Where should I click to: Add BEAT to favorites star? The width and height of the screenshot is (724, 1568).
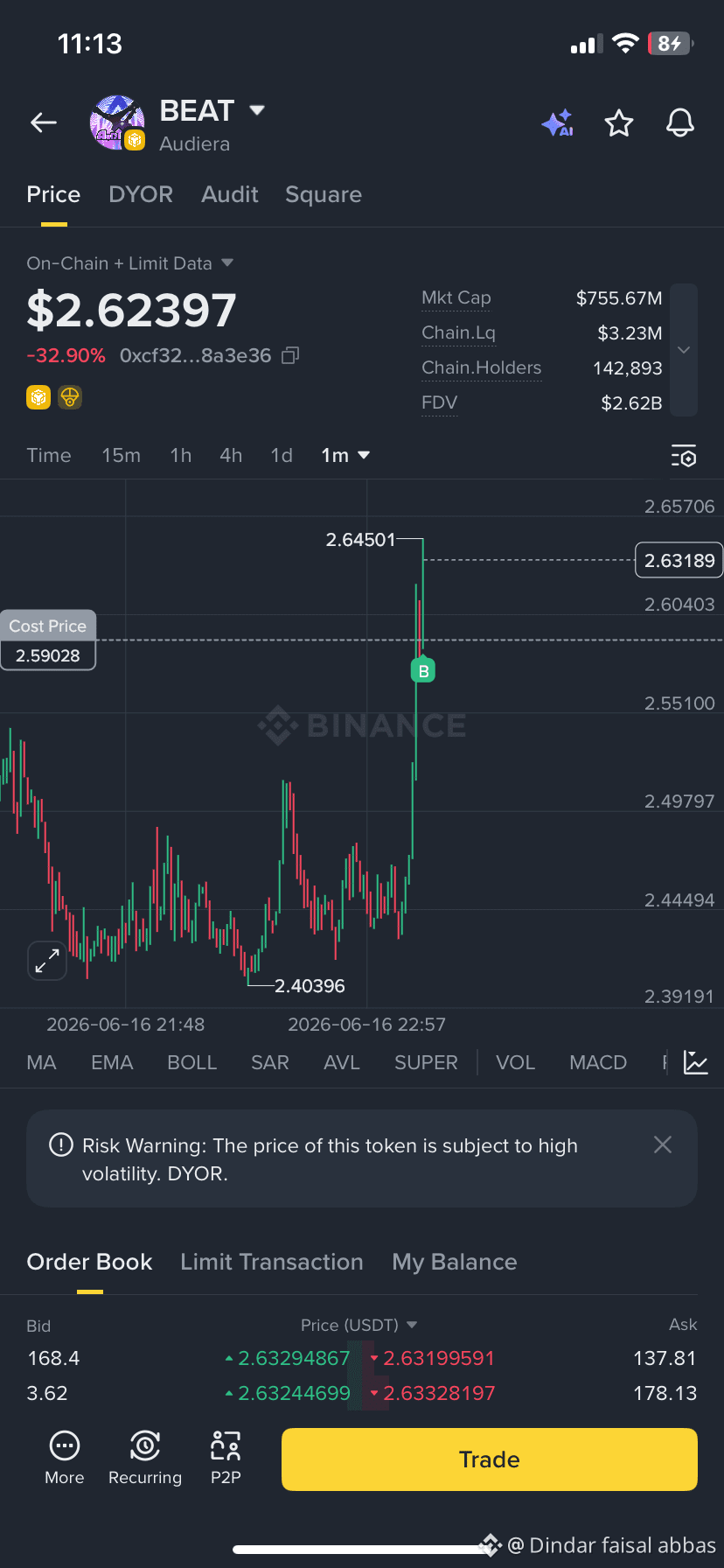coord(619,123)
